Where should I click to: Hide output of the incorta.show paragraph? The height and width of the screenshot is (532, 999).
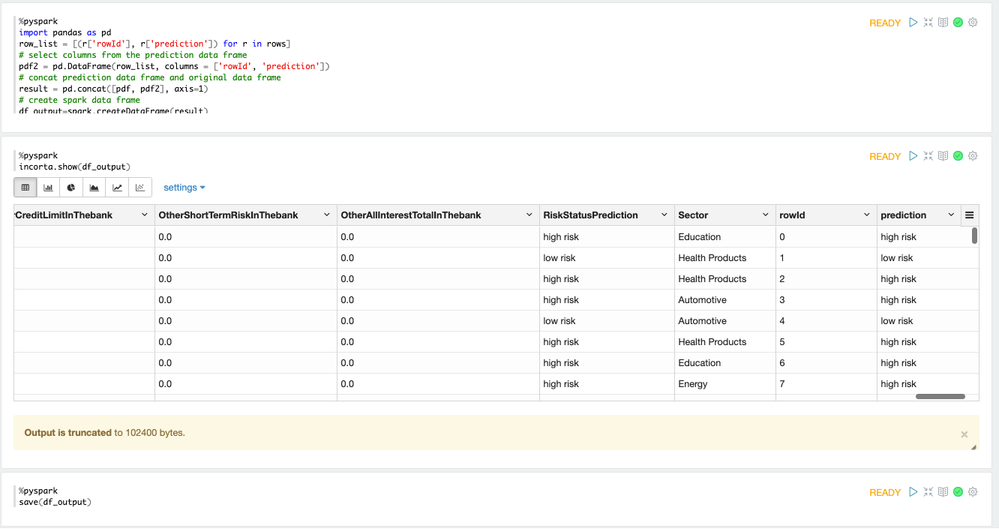coord(943,156)
